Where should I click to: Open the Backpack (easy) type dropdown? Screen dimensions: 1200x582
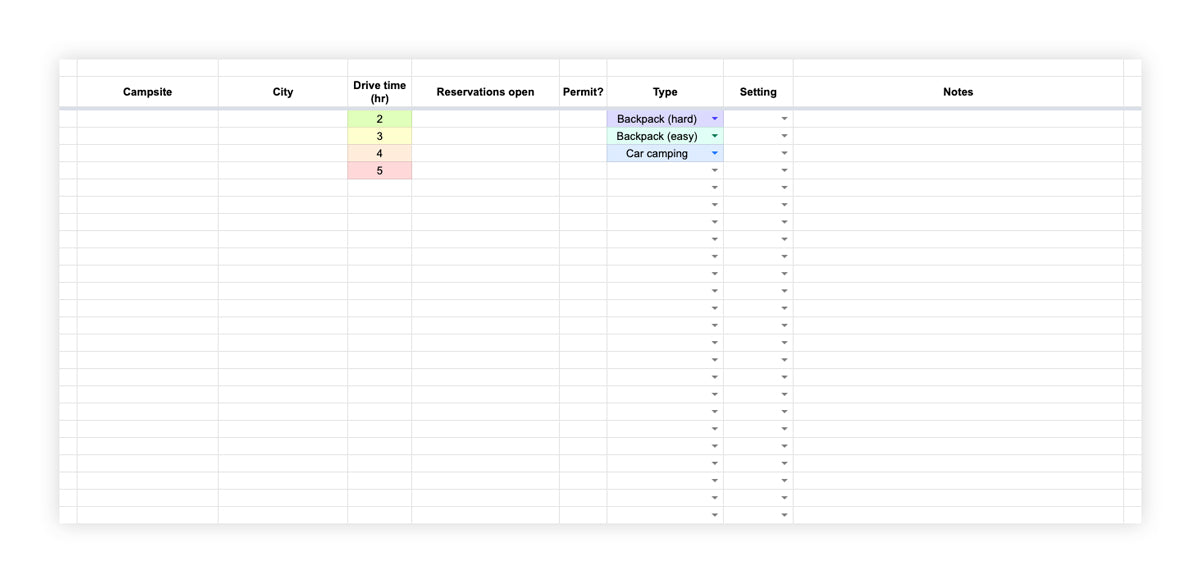point(715,136)
